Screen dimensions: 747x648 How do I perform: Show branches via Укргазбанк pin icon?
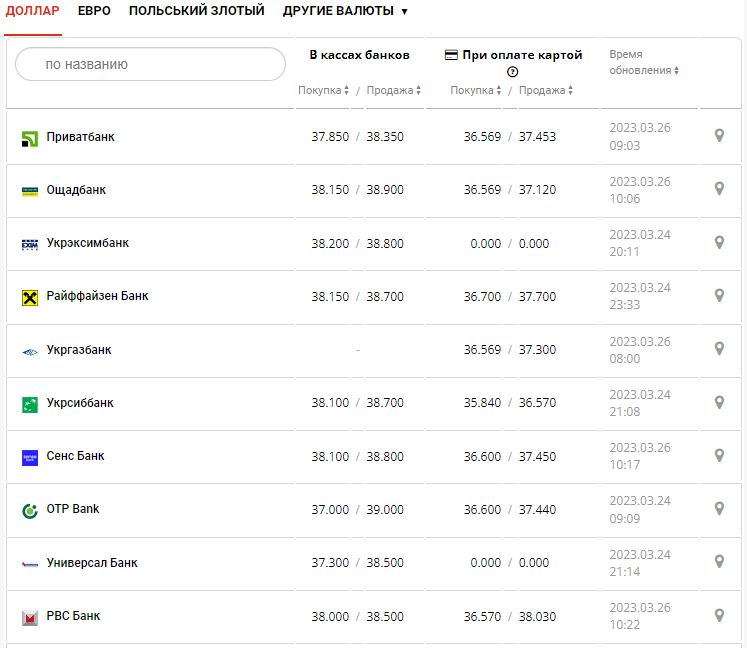click(x=718, y=349)
